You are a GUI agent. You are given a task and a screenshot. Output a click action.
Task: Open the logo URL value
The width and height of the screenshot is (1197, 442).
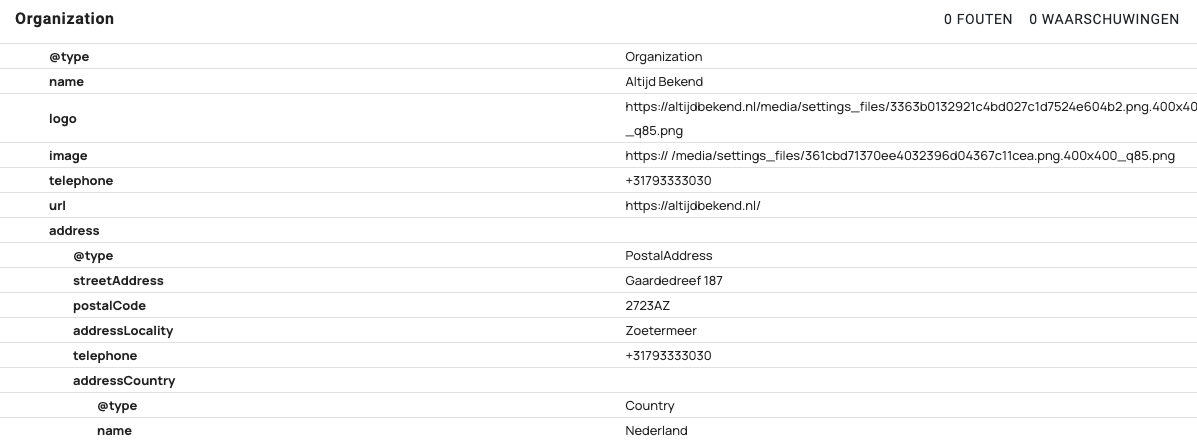tap(911, 118)
